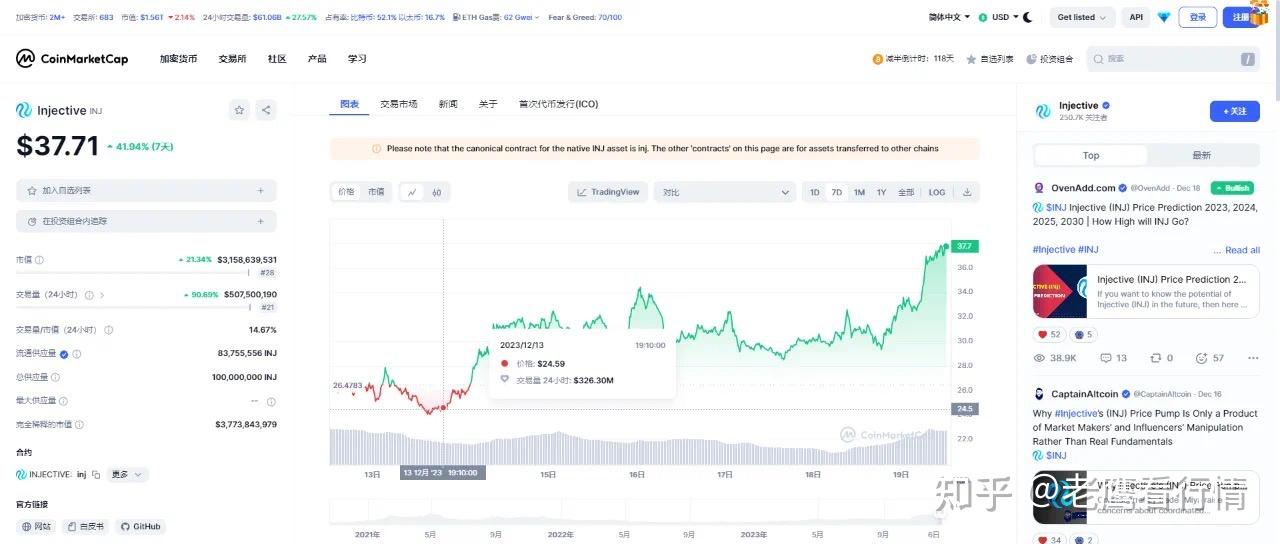Select the 1D time range

click(x=815, y=192)
